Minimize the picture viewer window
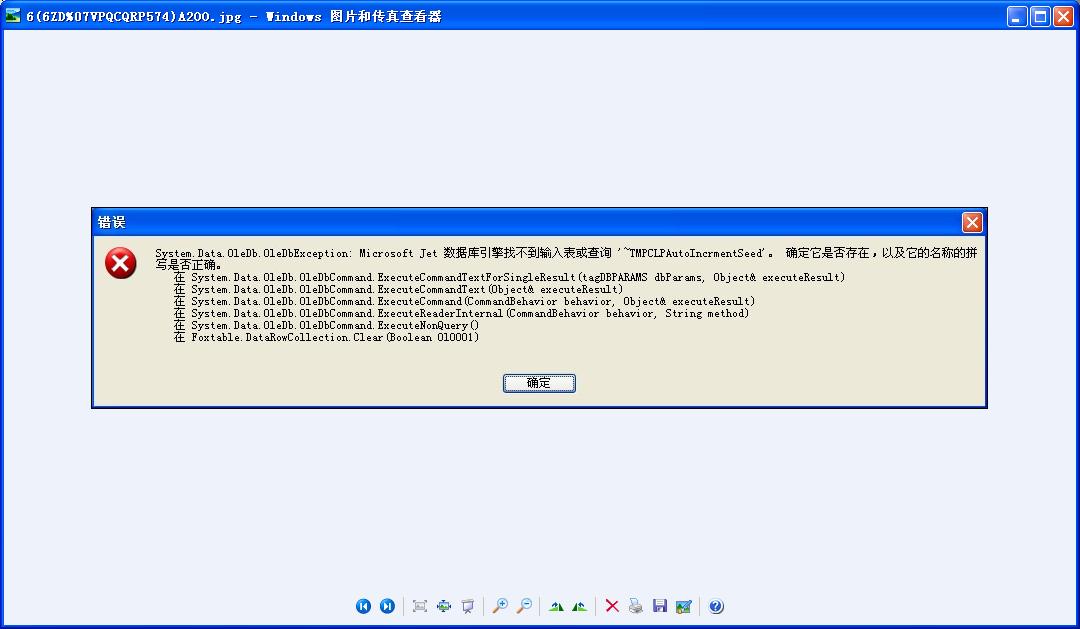Screen dimensions: 1080x629 click(x=1017, y=17)
